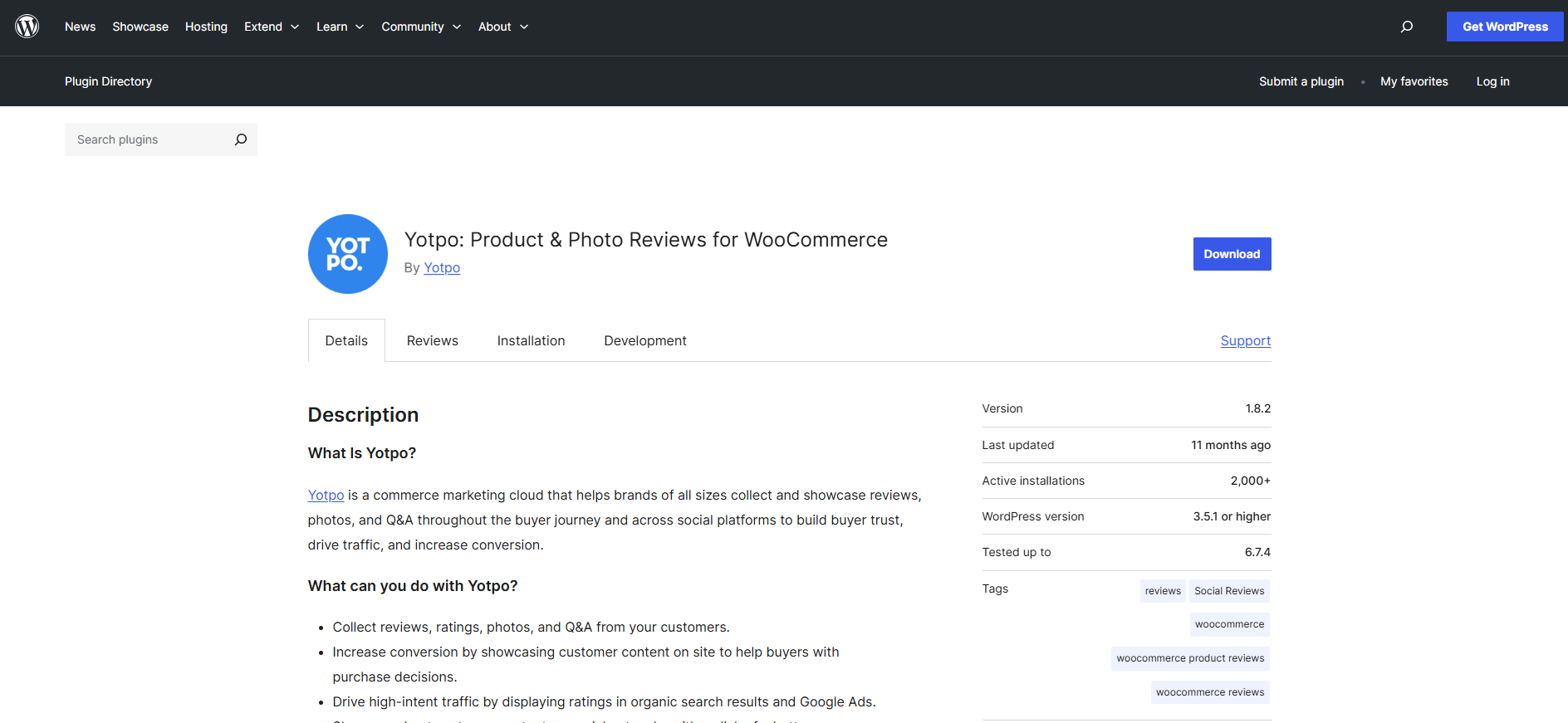Open the Installation tab

(531, 340)
